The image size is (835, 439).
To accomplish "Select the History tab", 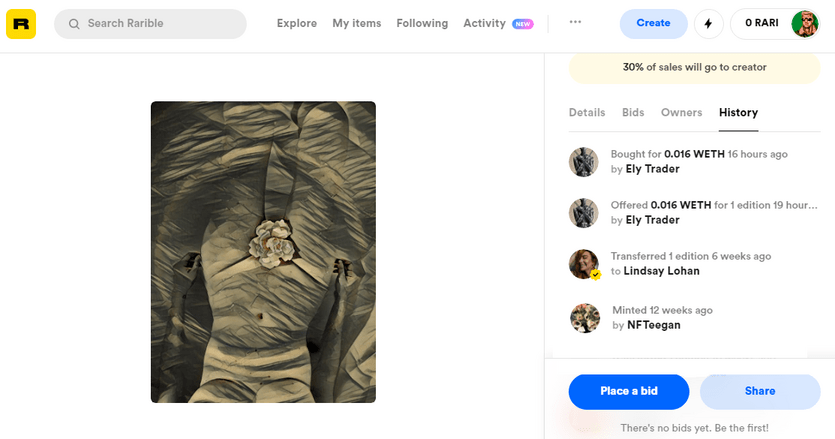I will [x=738, y=112].
